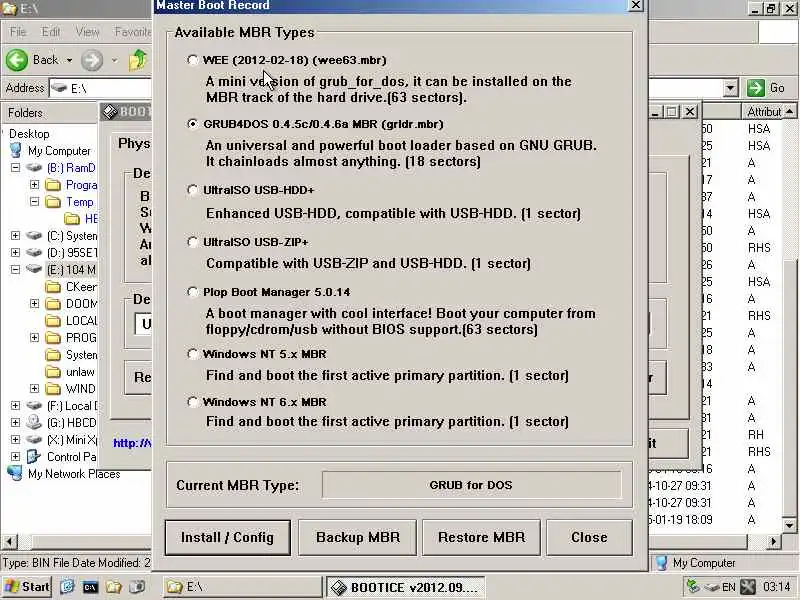This screenshot has height=600, width=800.
Task: Switch to BOOTICE v2012.09 taskbar button
Action: coord(406,587)
